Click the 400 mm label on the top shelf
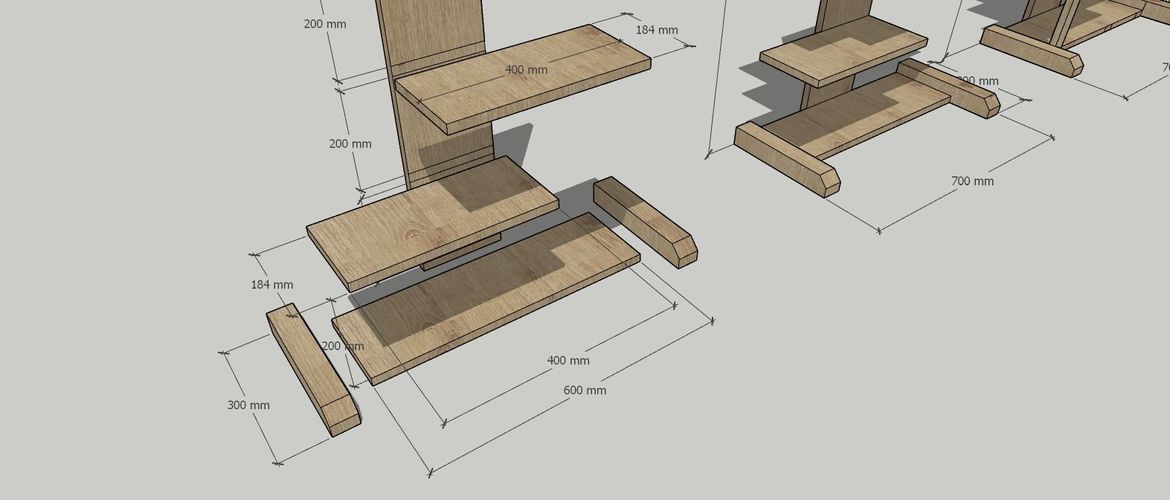Screen dimensions: 1170x500 (x=526, y=70)
